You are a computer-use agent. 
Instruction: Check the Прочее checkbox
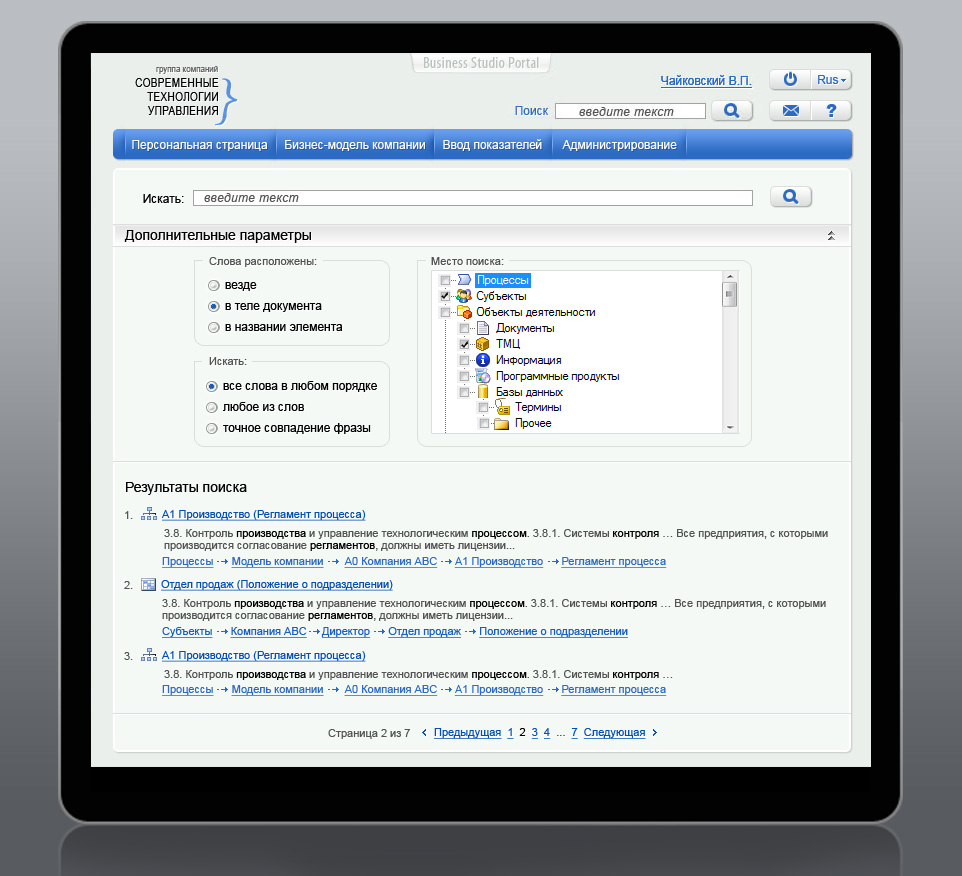click(x=483, y=423)
